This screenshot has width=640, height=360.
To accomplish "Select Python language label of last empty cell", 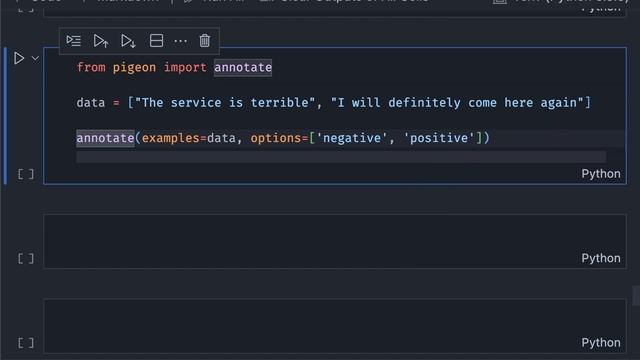I will [x=601, y=343].
